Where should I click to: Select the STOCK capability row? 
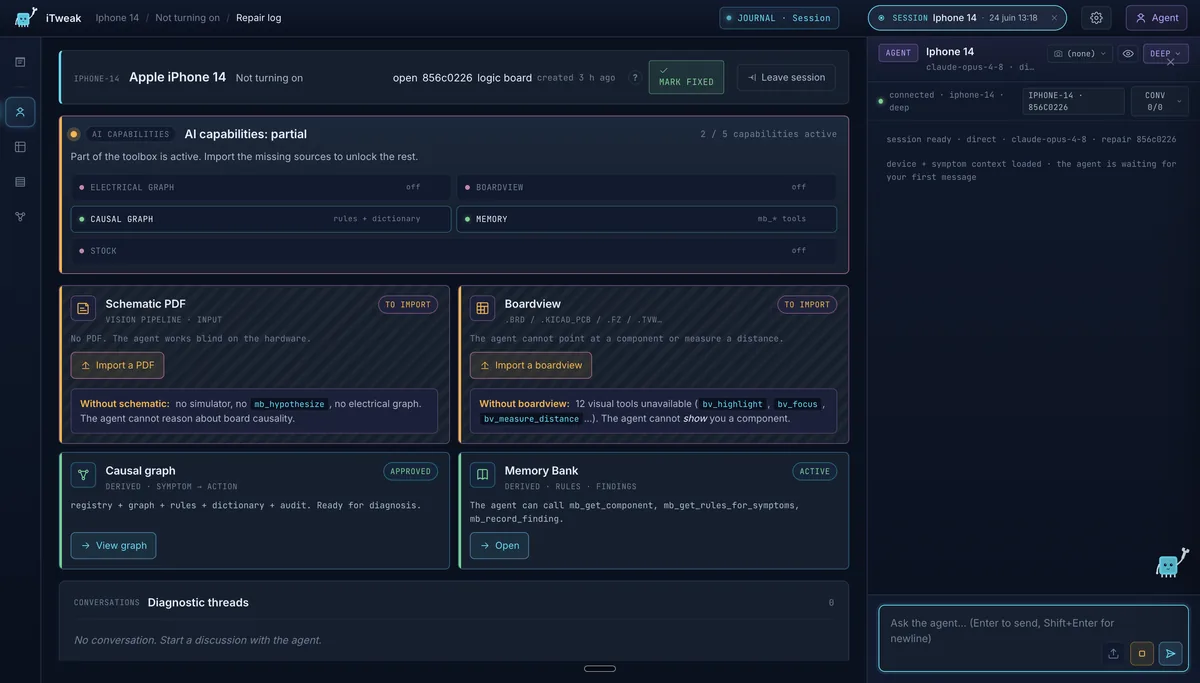tap(454, 251)
